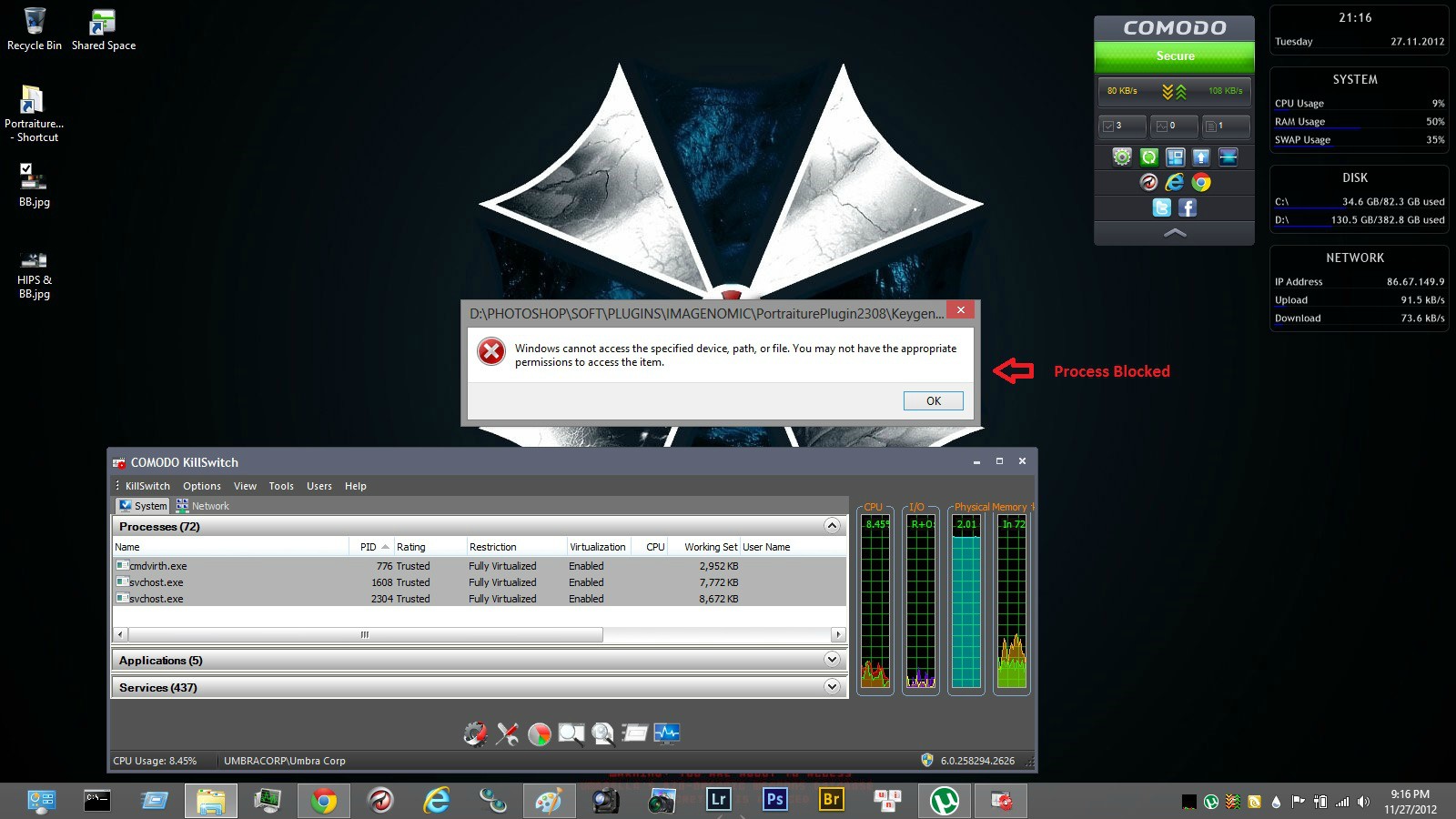The height and width of the screenshot is (819, 1456).
Task: Collapse the Processes (72) section
Action: (832, 526)
